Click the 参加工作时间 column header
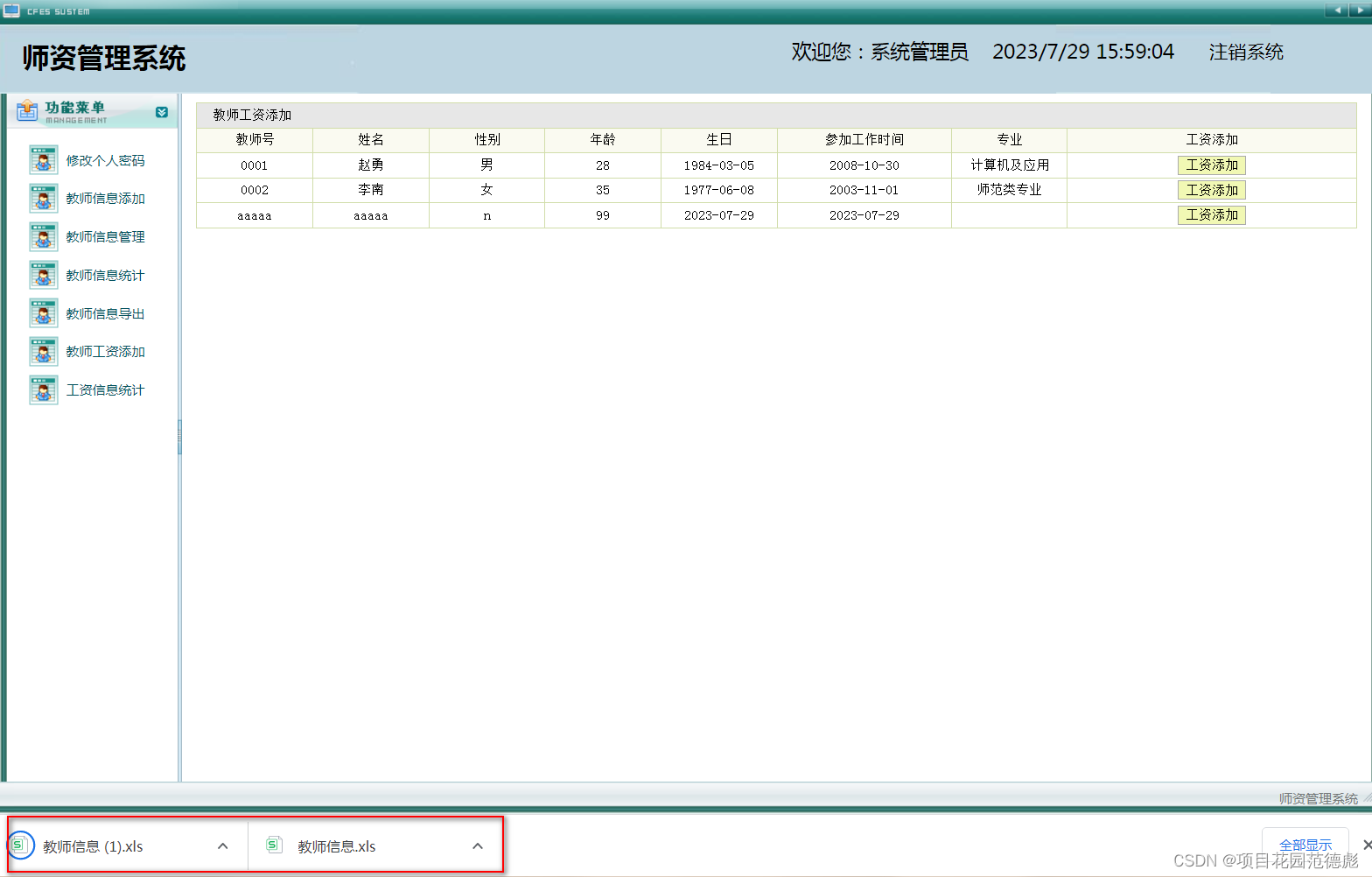1372x877 pixels. (864, 140)
